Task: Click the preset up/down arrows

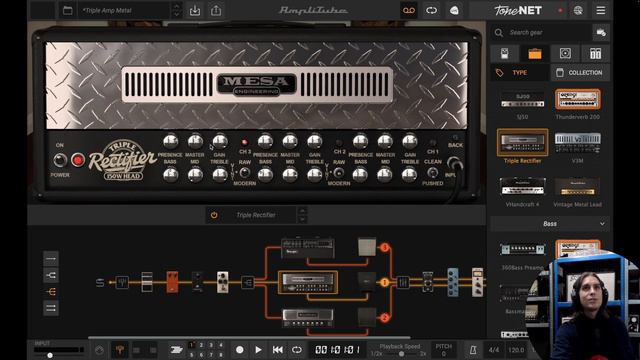Action: 176,10
